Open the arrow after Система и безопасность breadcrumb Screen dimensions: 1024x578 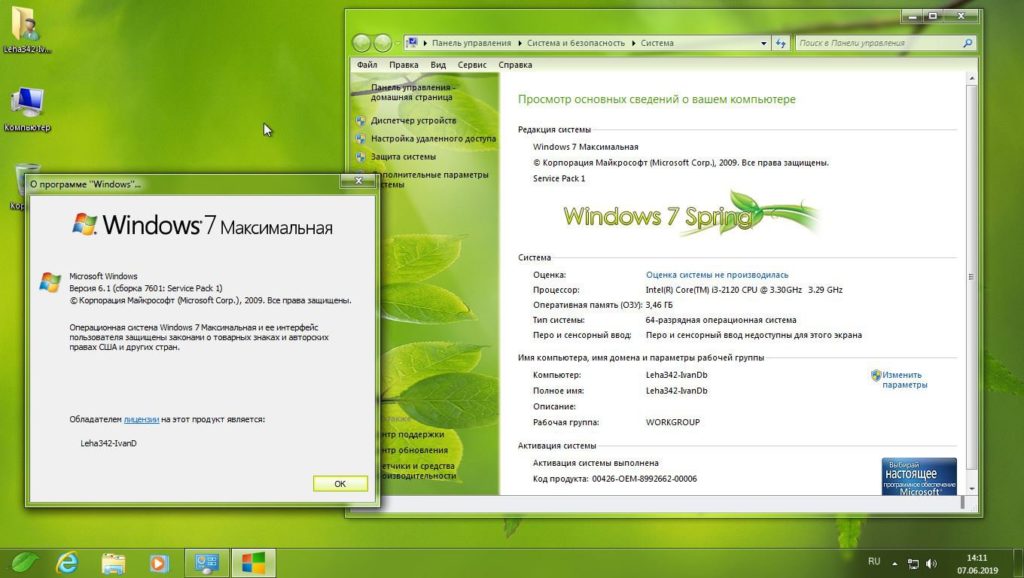click(633, 43)
